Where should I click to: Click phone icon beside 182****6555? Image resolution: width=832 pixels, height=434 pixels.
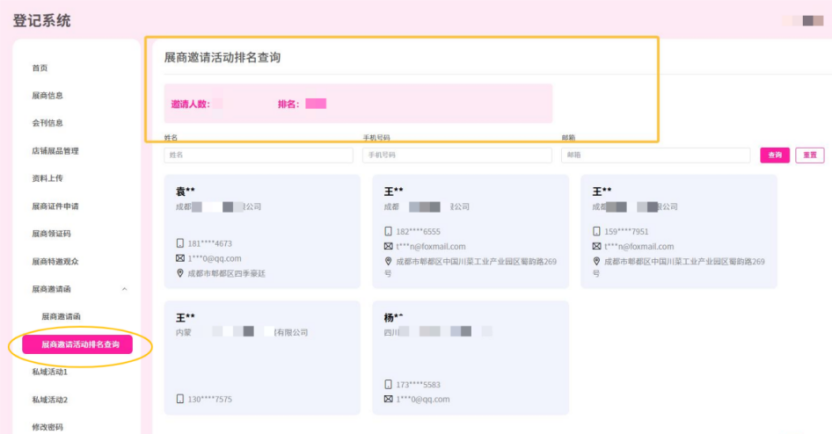(x=388, y=231)
